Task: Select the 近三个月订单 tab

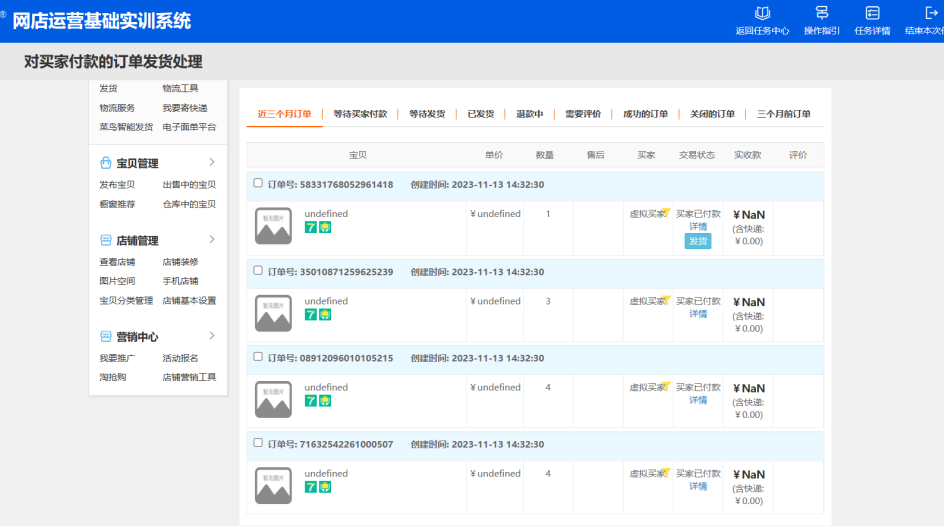Action: (x=285, y=114)
